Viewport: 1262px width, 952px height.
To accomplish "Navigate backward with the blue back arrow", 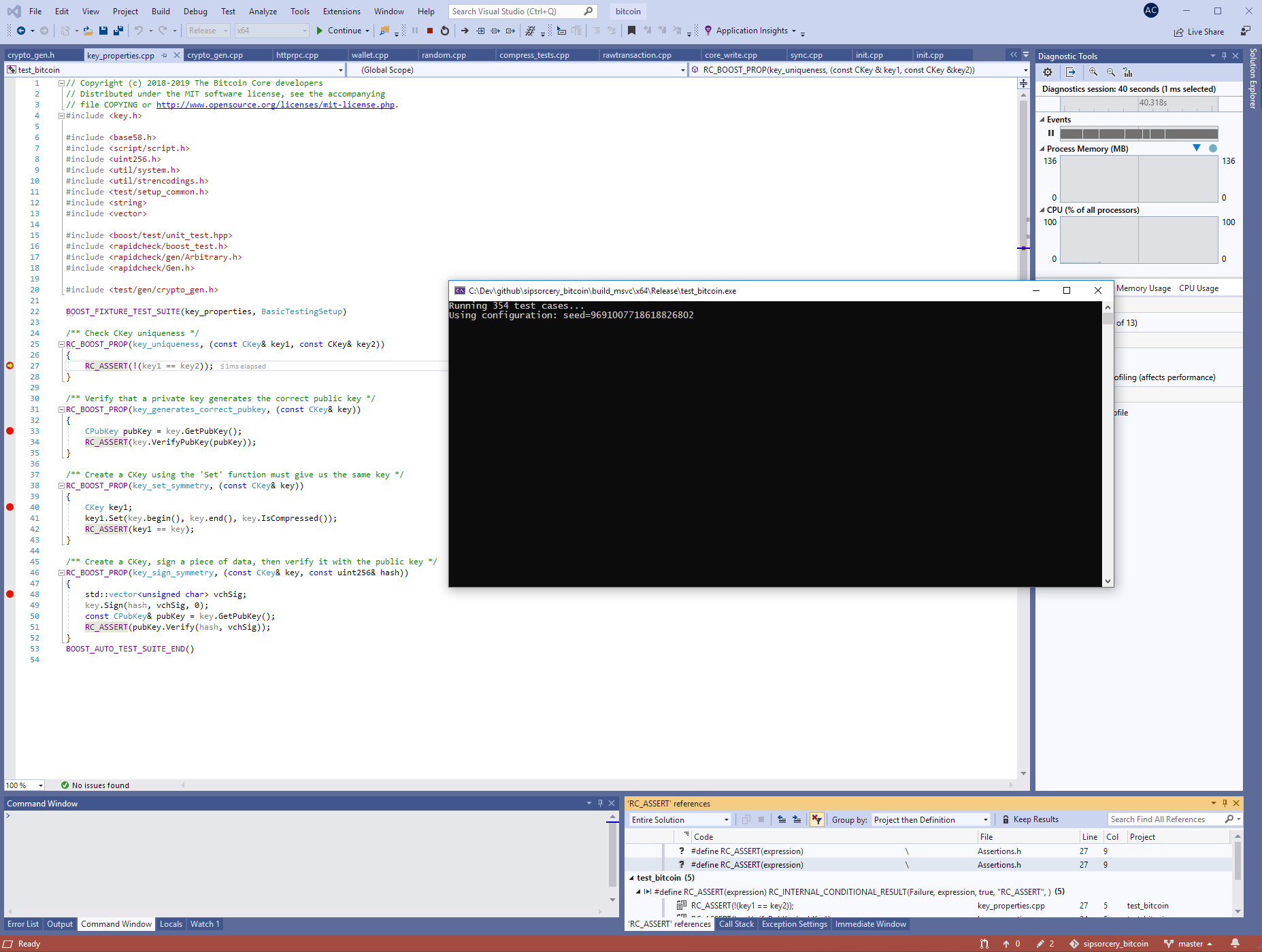I will pyautogui.click(x=21, y=31).
